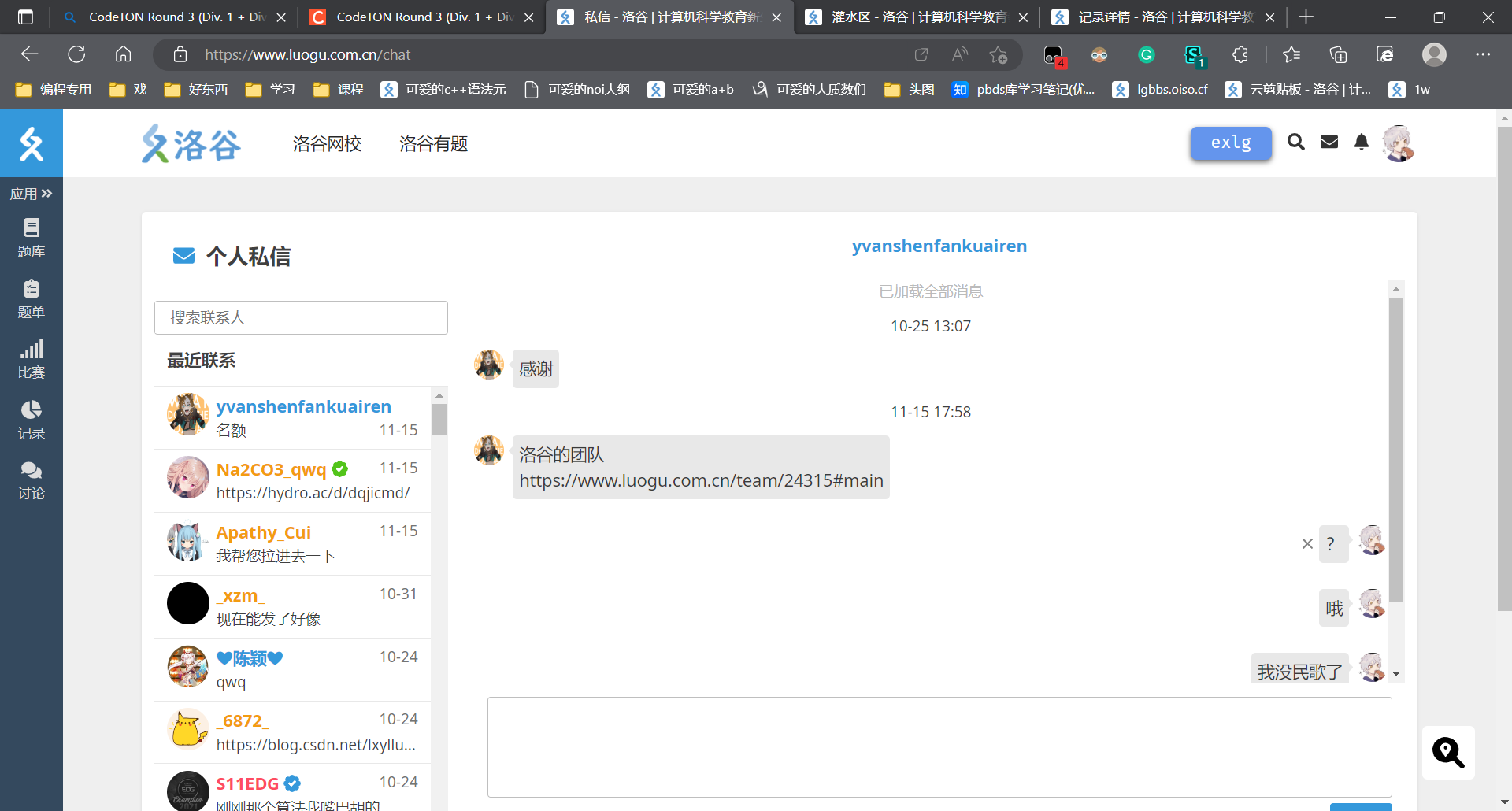Open the user avatar menu in header

click(1399, 143)
